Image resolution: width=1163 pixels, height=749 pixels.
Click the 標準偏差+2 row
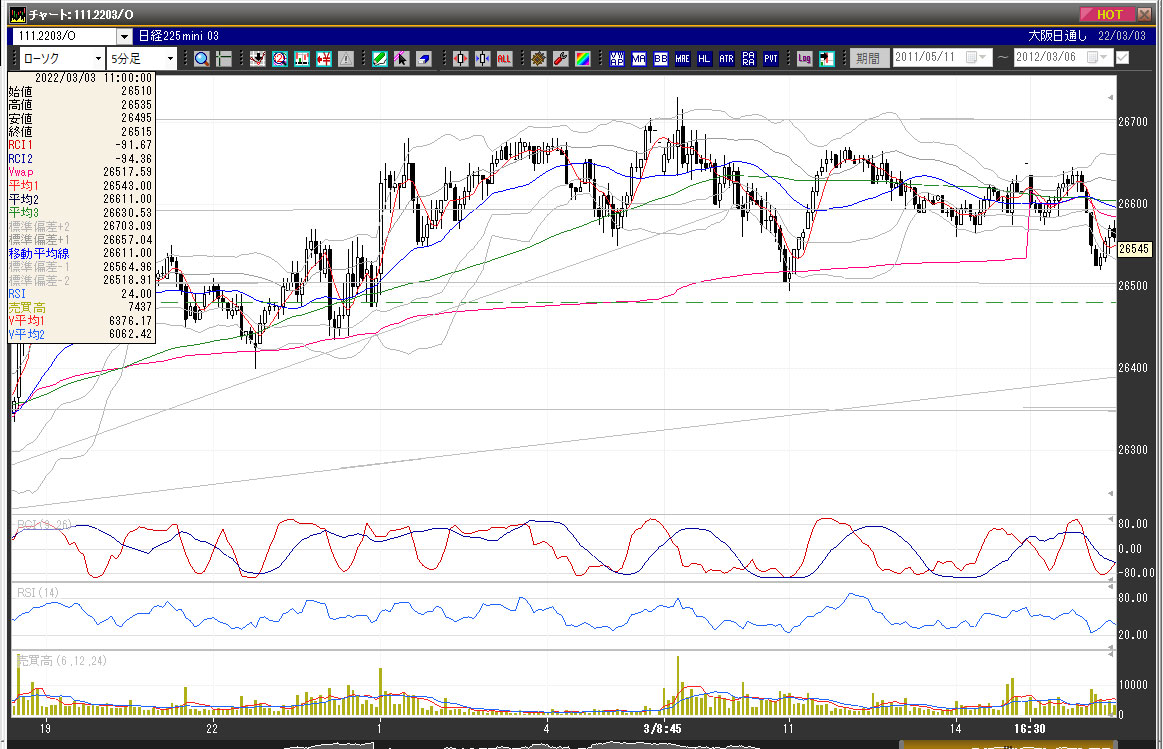point(80,226)
